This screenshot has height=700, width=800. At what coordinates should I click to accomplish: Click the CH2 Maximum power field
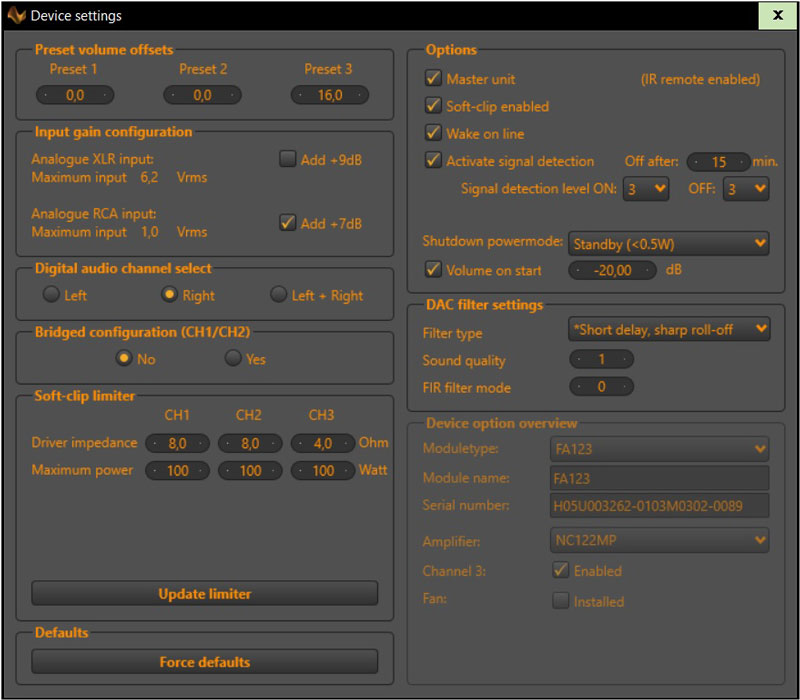click(x=250, y=470)
